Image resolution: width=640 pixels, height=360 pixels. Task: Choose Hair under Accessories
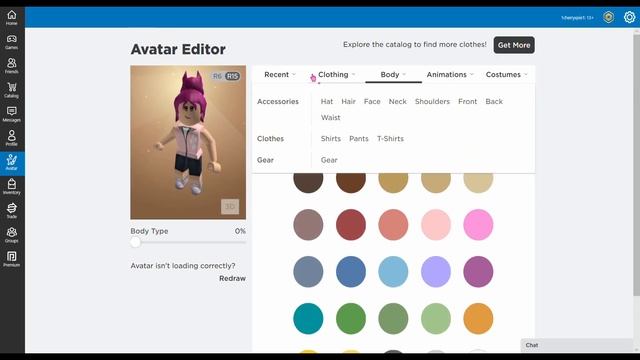pyautogui.click(x=348, y=102)
